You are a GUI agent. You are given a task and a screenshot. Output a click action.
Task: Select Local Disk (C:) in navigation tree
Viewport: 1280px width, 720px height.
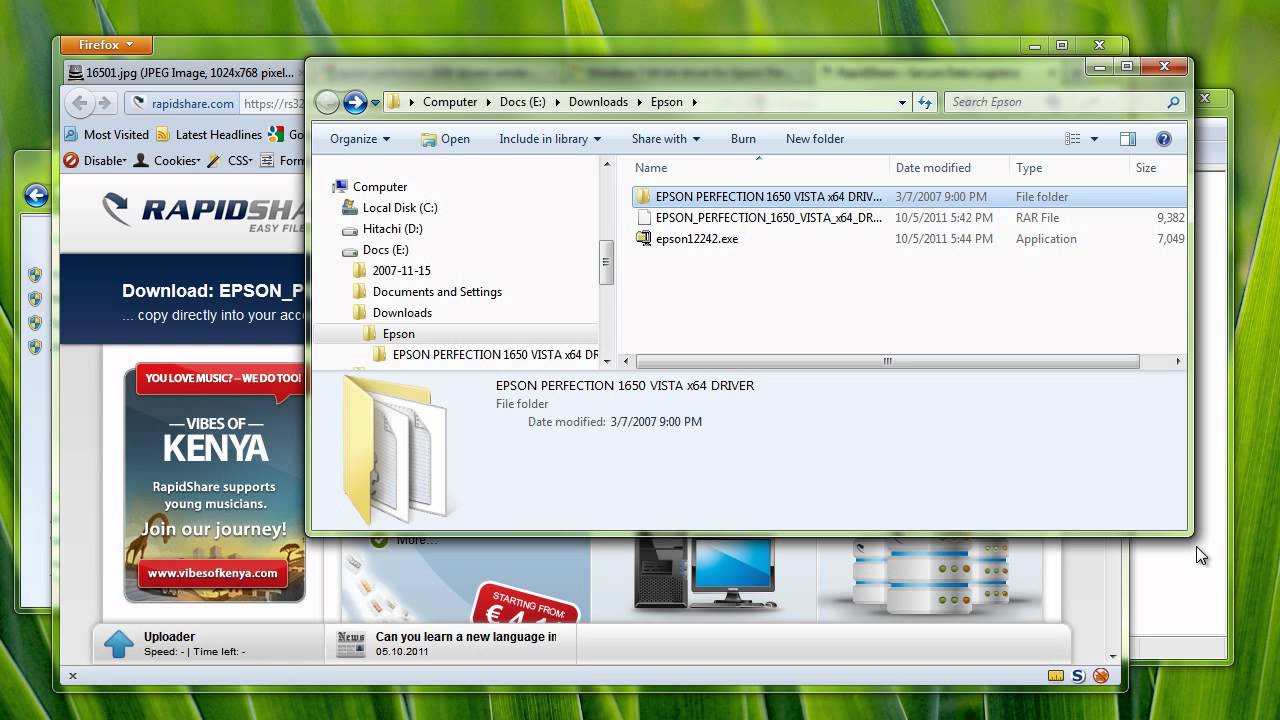click(x=399, y=208)
